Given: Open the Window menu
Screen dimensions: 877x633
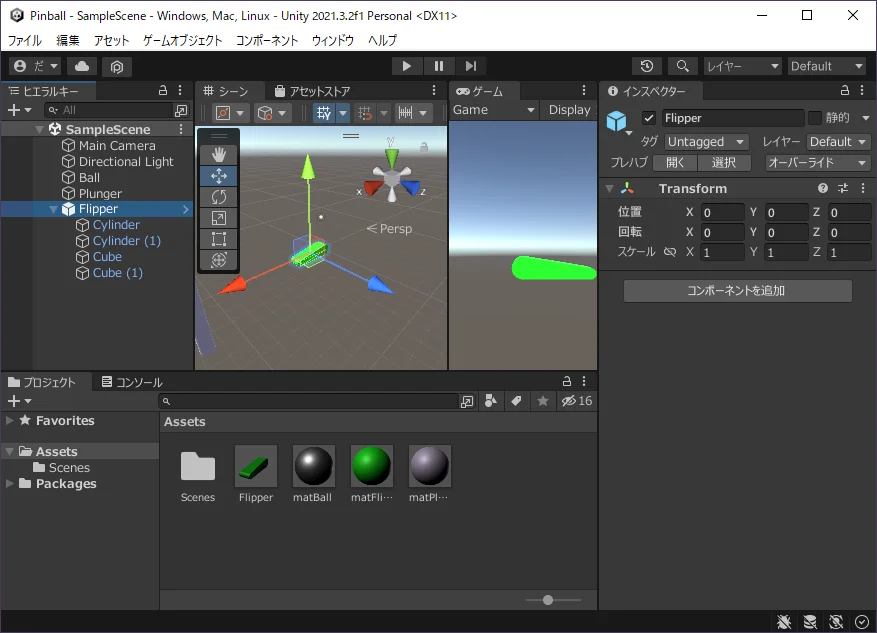Looking at the screenshot, I should 333,40.
